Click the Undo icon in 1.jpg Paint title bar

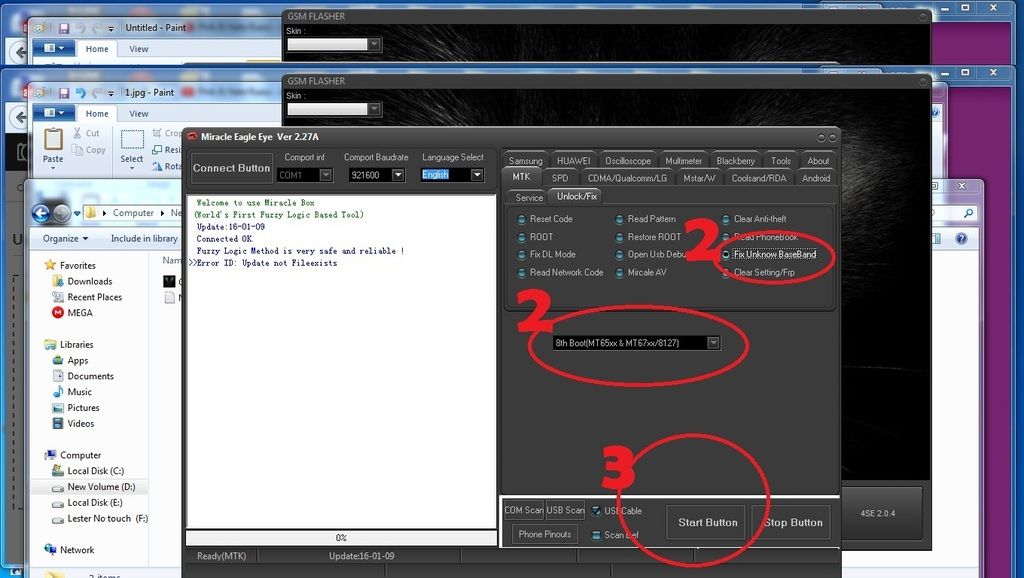(x=80, y=93)
